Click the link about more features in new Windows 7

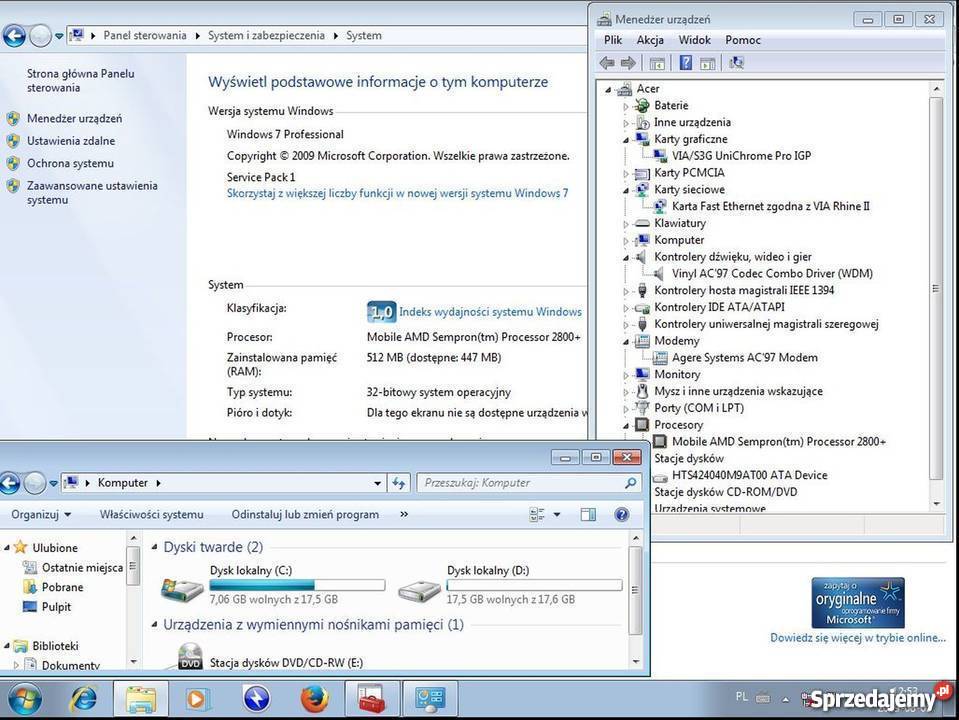click(397, 193)
